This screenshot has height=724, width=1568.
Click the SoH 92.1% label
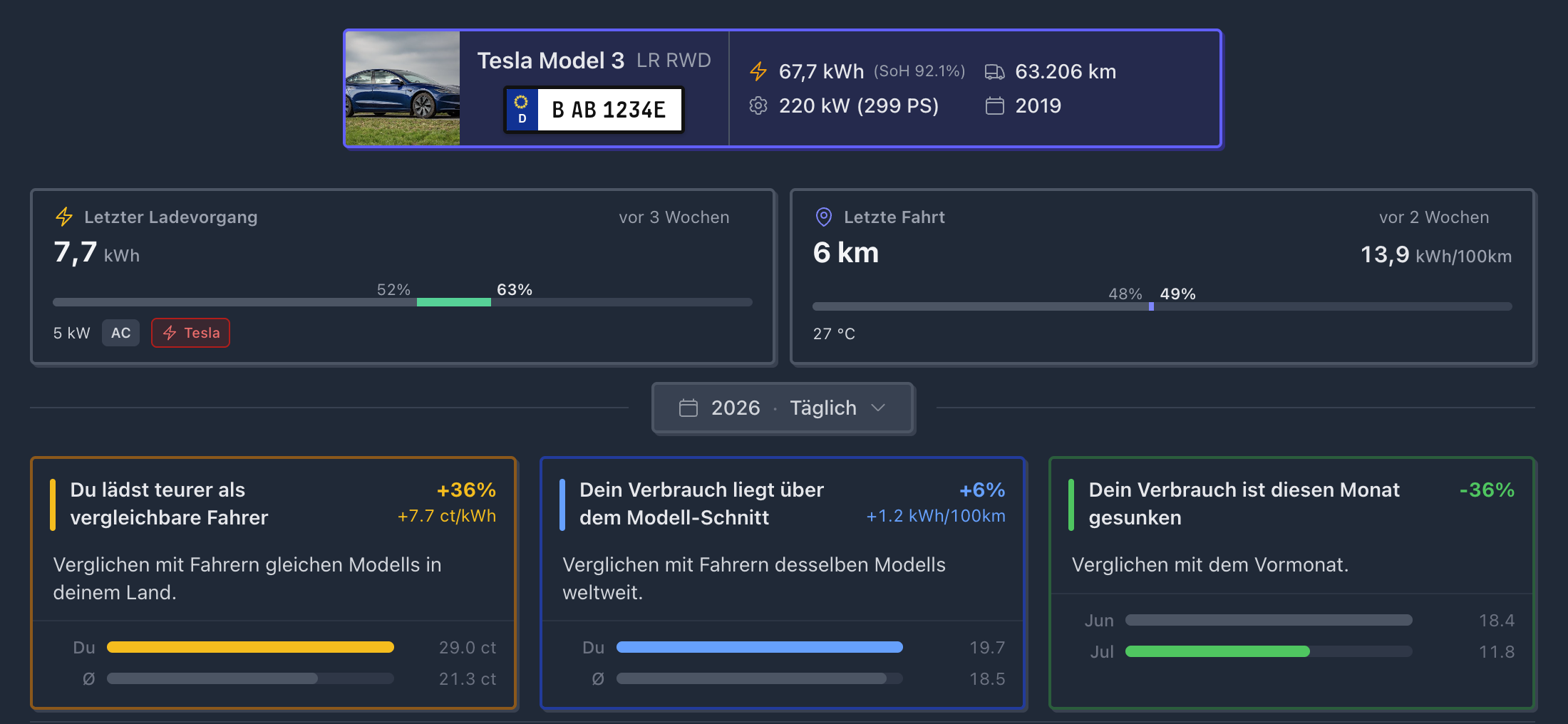pos(919,71)
